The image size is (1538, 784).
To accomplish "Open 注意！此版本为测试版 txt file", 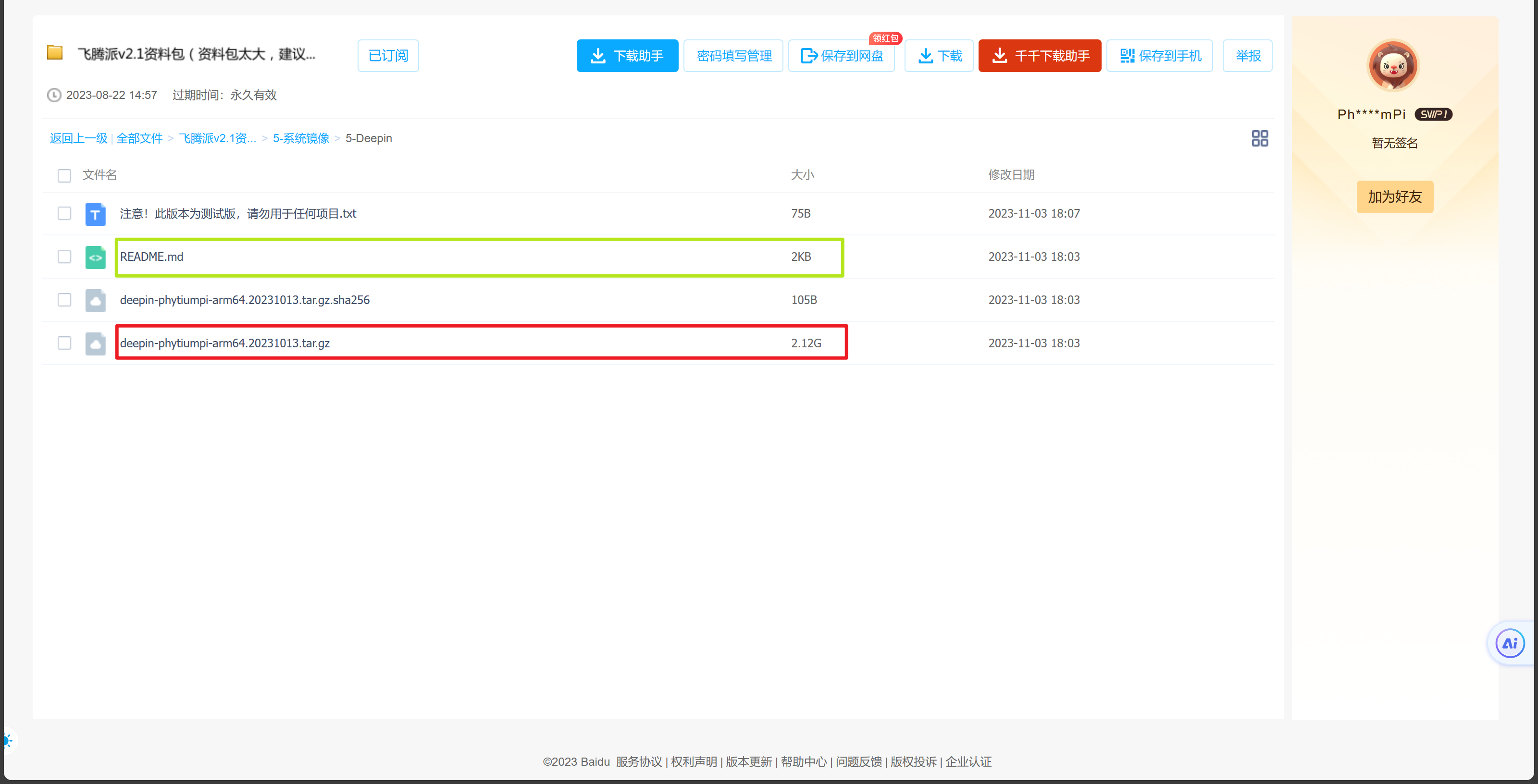I will 238,214.
